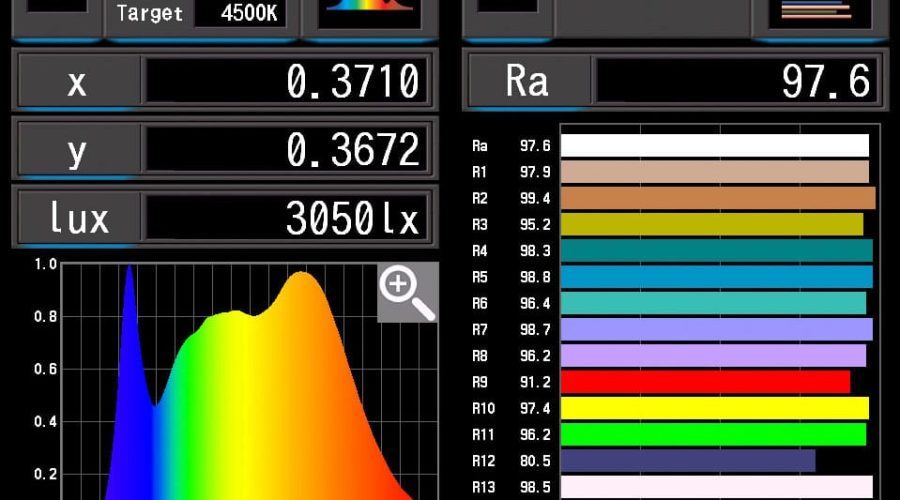This screenshot has width=900, height=500.
Task: Tap the x chromaticity label button
Action: pos(77,82)
